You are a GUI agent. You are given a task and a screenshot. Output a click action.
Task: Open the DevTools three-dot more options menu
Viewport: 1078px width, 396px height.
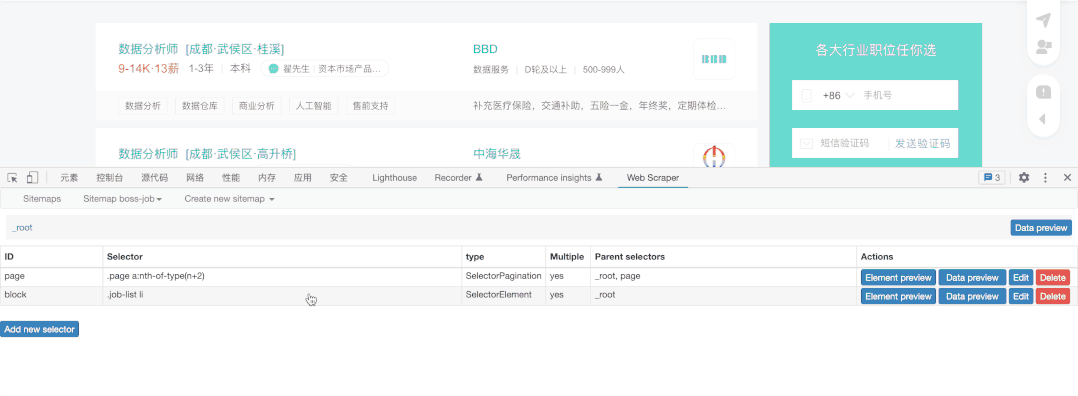1045,177
